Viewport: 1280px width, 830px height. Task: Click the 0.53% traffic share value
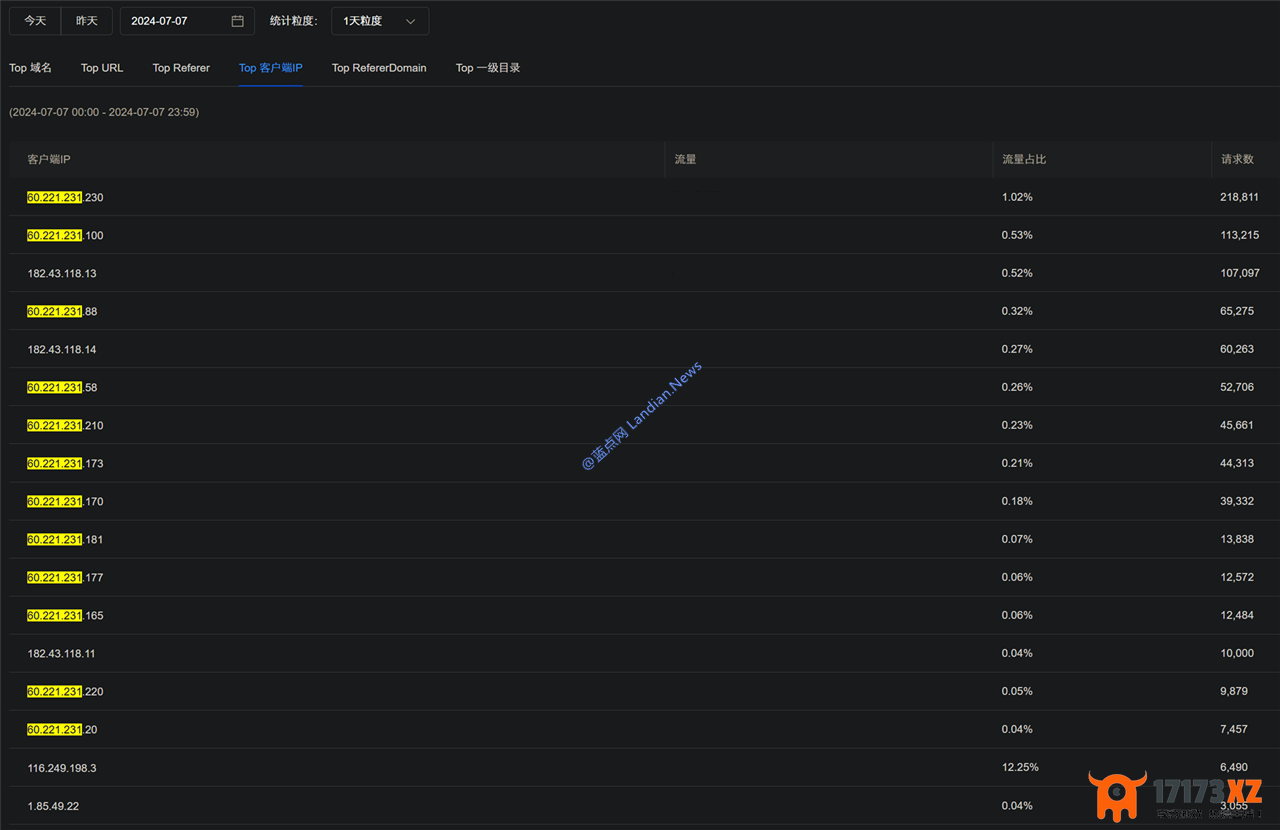click(1017, 235)
